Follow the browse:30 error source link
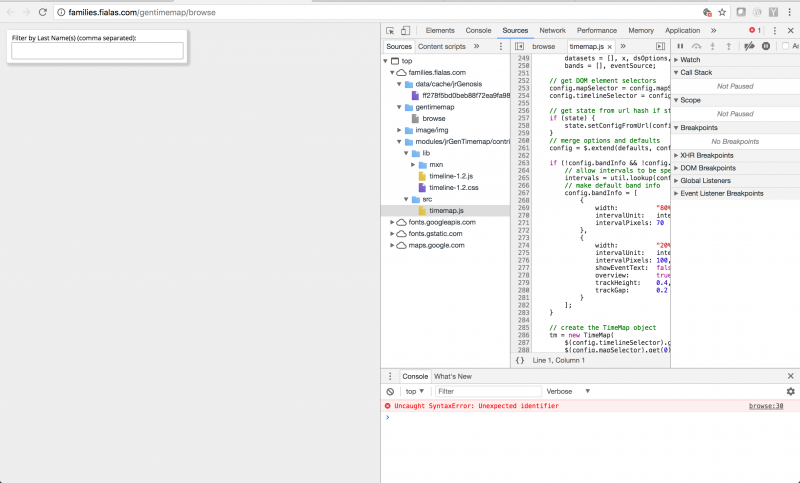800x483 pixels. click(766, 406)
